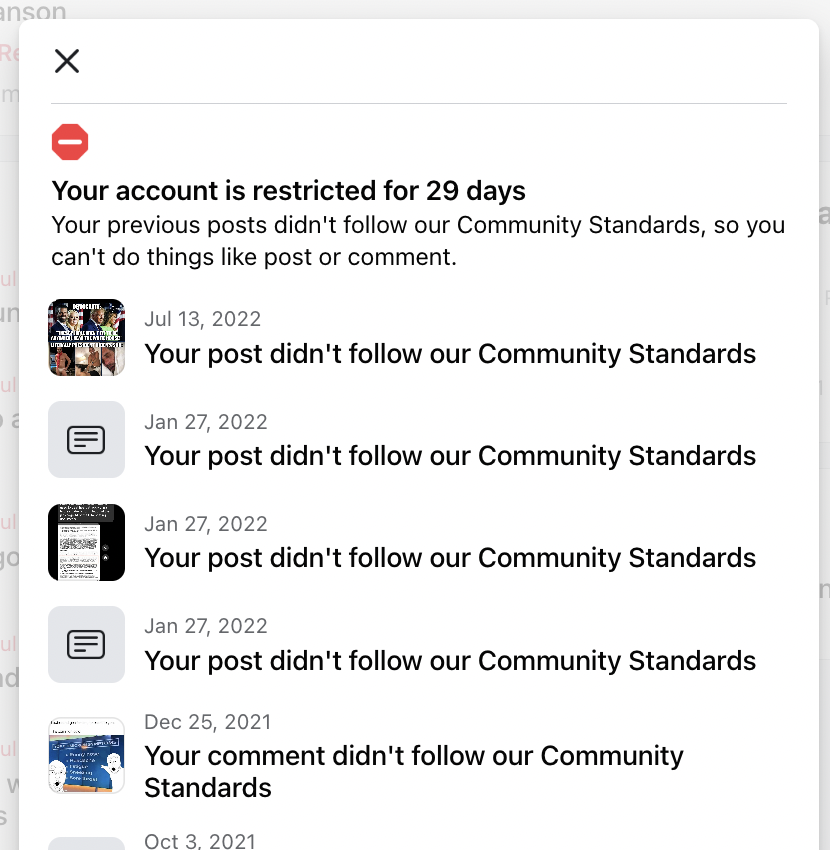Click the red restricted stop-sign icon

tap(70, 143)
